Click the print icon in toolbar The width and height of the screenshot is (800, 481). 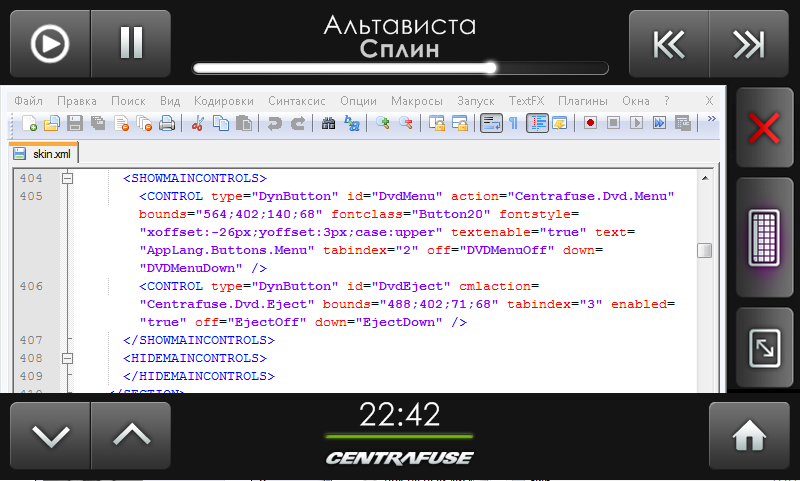(x=167, y=124)
